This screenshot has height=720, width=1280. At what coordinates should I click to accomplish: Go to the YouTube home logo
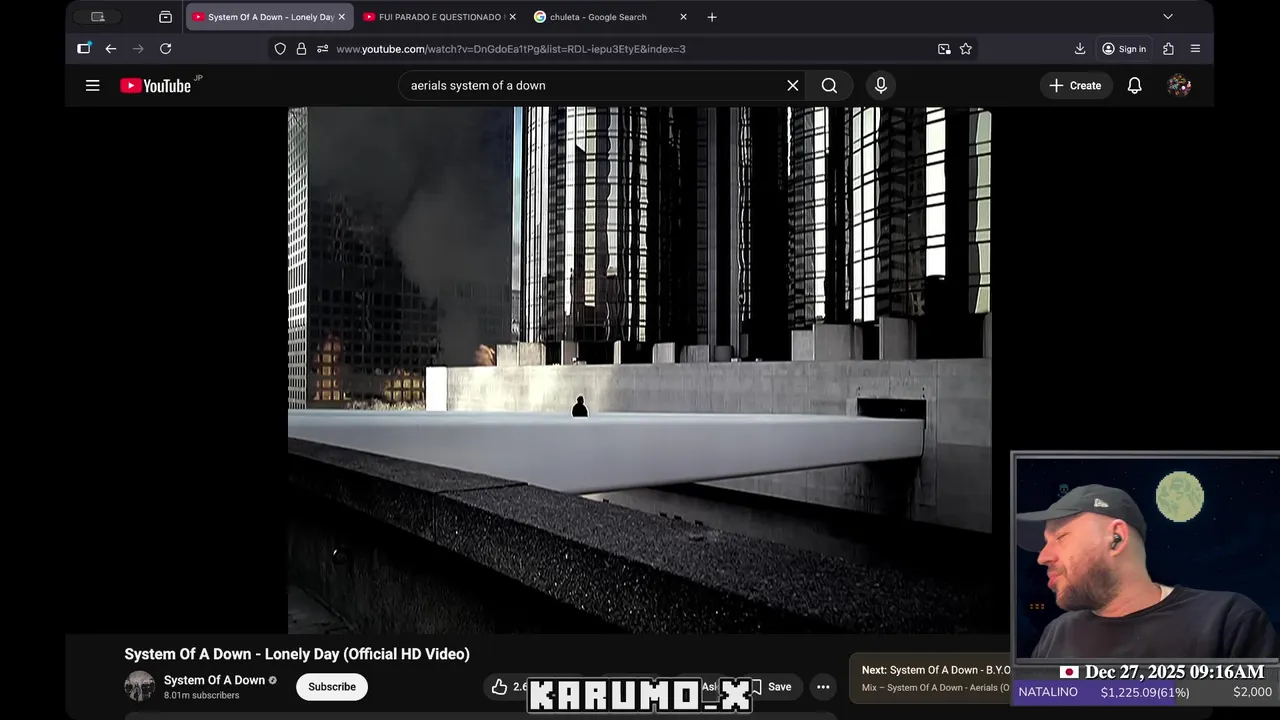pyautogui.click(x=156, y=86)
